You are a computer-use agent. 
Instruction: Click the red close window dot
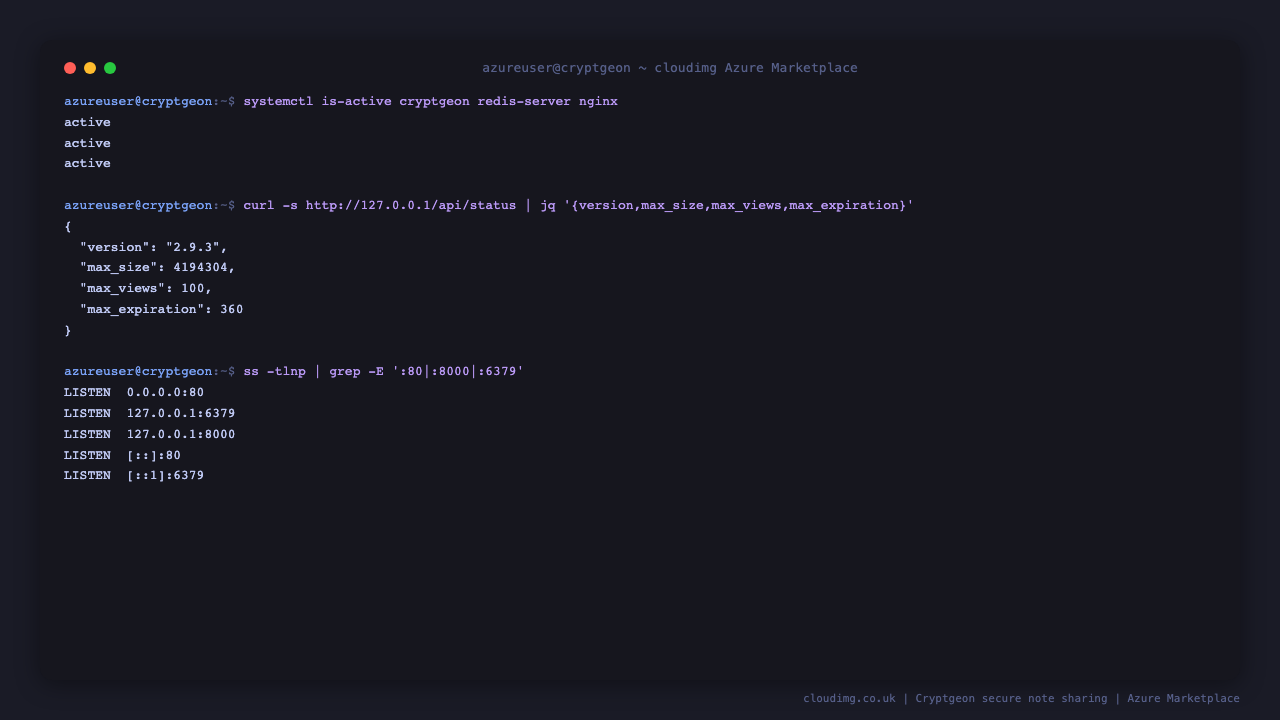(x=70, y=68)
